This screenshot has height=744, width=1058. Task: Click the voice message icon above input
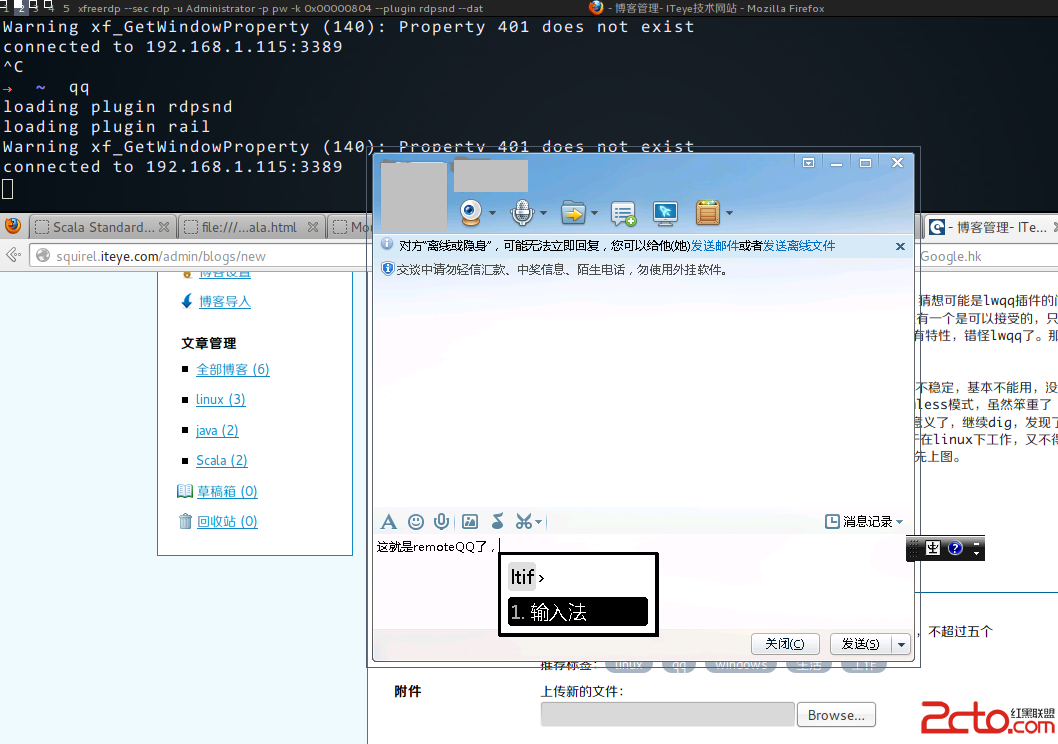coord(442,521)
